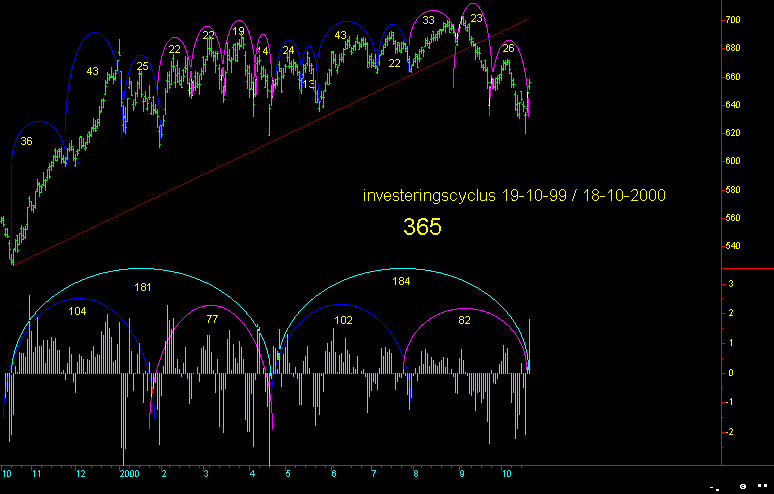Click month 9 on the time axis

point(462,474)
